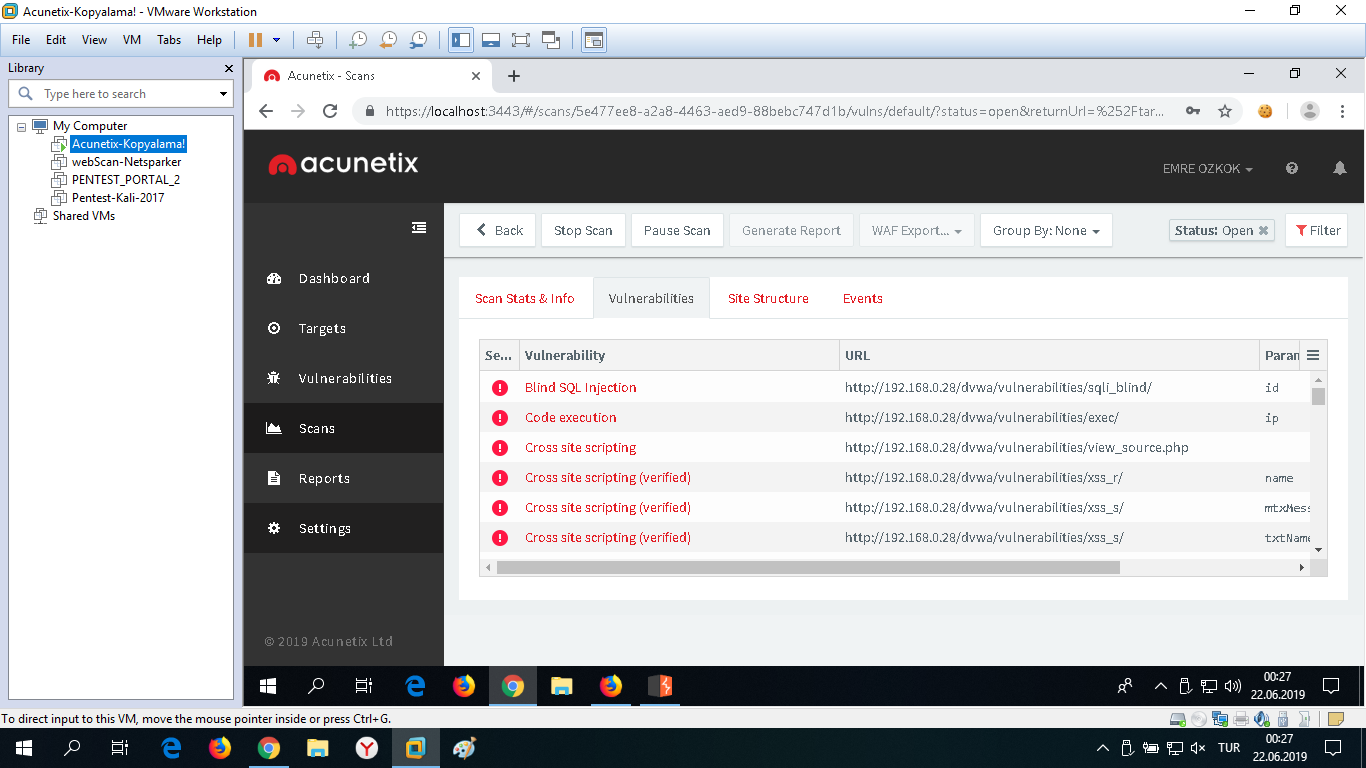The image size is (1366, 768).
Task: Expand the EMRE OZKOK user menu
Action: pyautogui.click(x=1208, y=169)
